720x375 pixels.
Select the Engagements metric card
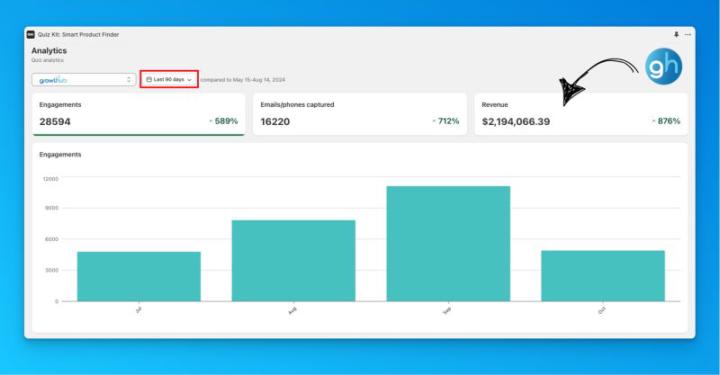(138, 114)
